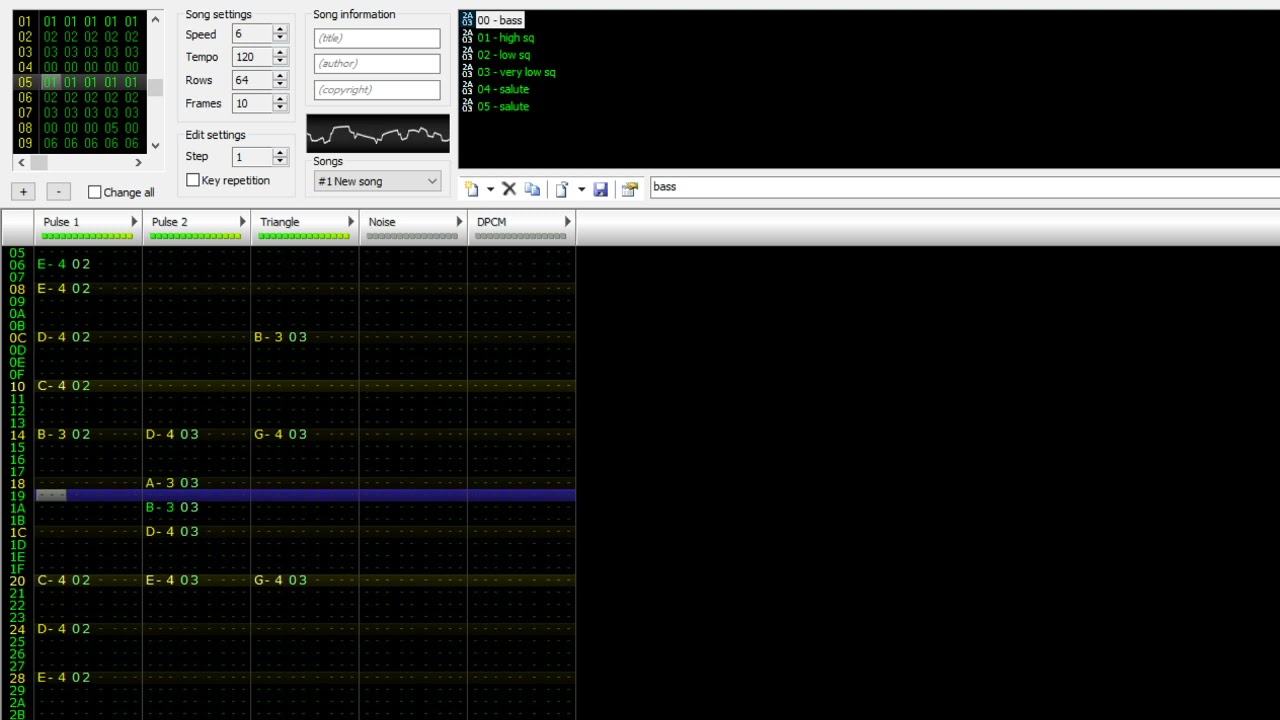This screenshot has height=720, width=1280.
Task: Save instrument with the floppy disk icon
Action: 600,189
